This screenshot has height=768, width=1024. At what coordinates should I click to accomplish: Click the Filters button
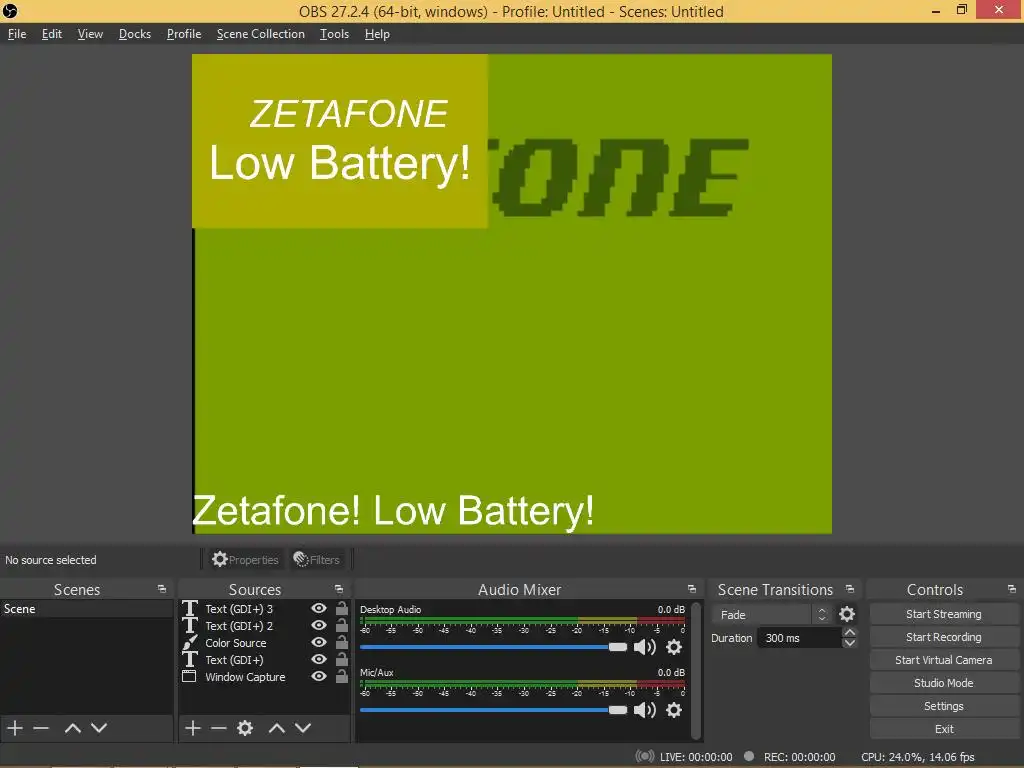pos(317,560)
